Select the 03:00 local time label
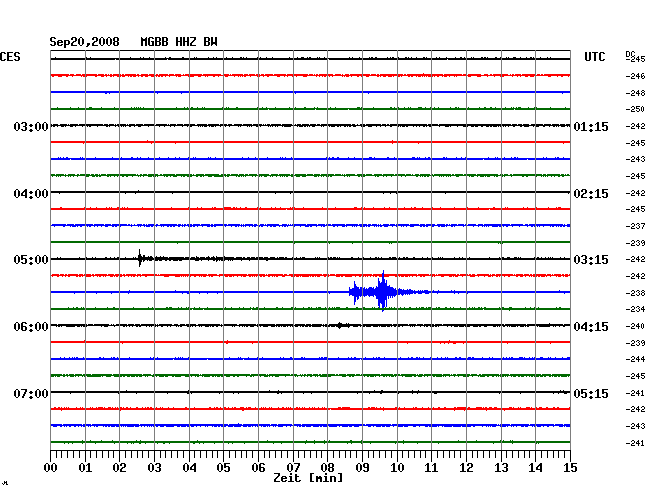Viewport: 650px width, 494px height. pyautogui.click(x=31, y=126)
